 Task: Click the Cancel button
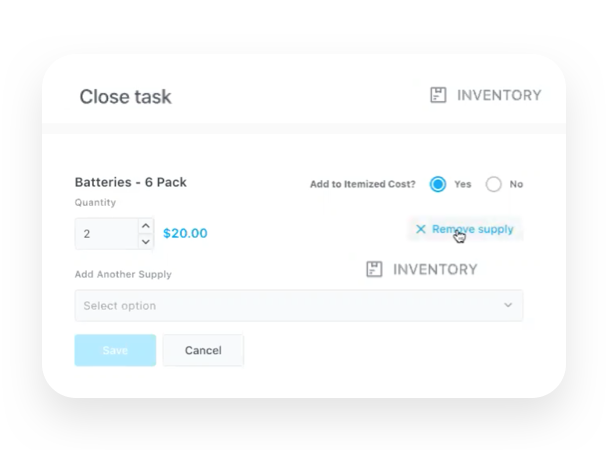[203, 350]
